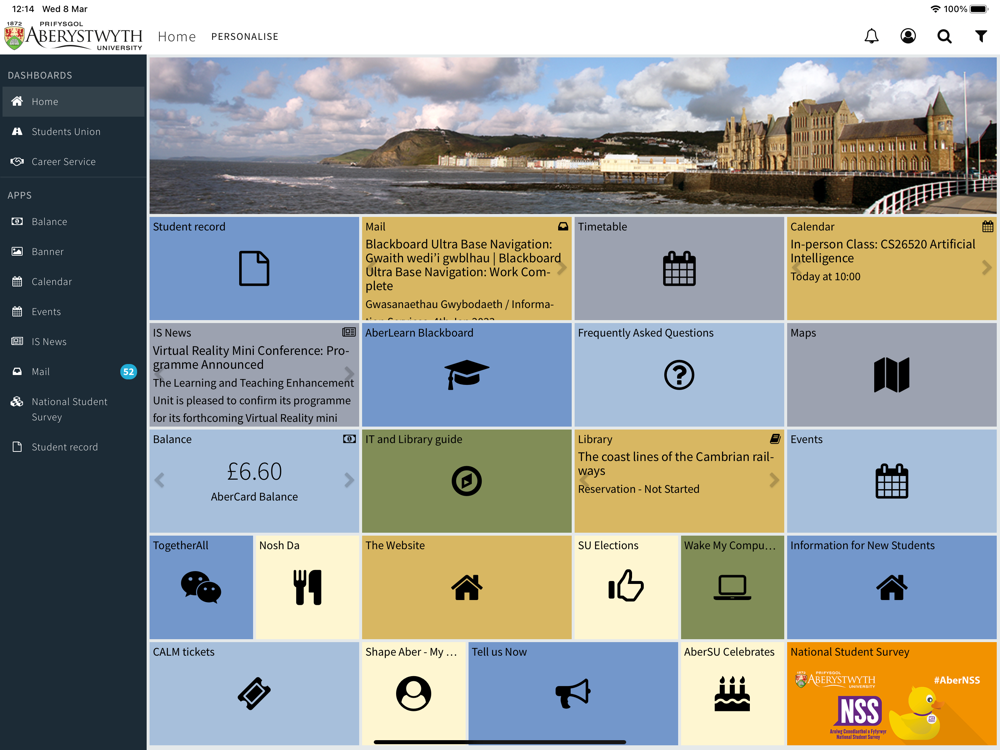Show next Calendar tile event
1000x750 pixels.
pos(987,268)
